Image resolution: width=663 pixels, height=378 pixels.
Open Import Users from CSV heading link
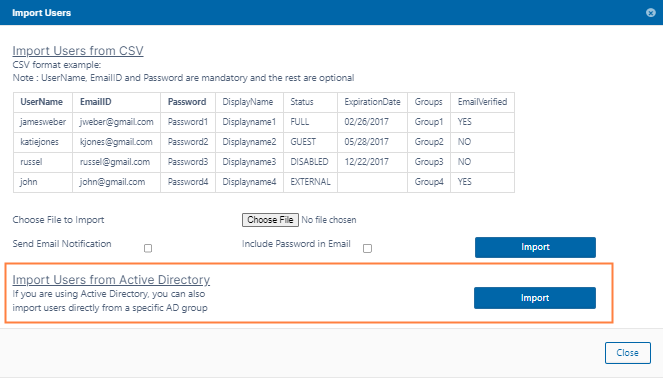(78, 51)
